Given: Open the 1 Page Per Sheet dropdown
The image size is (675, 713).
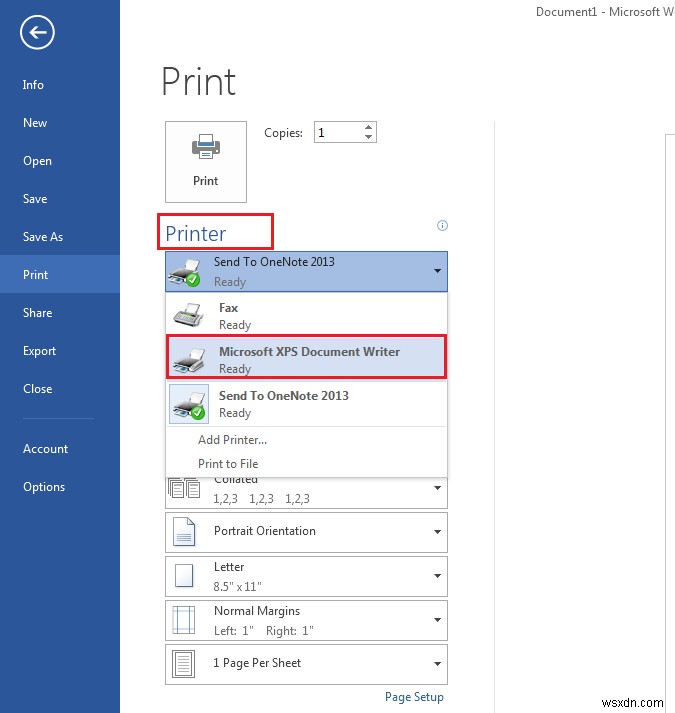Looking at the screenshot, I should [x=306, y=664].
